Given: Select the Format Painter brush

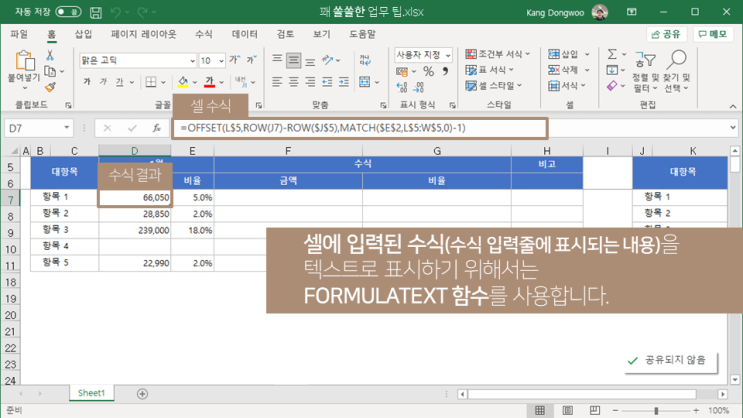Looking at the screenshot, I should [x=50, y=87].
